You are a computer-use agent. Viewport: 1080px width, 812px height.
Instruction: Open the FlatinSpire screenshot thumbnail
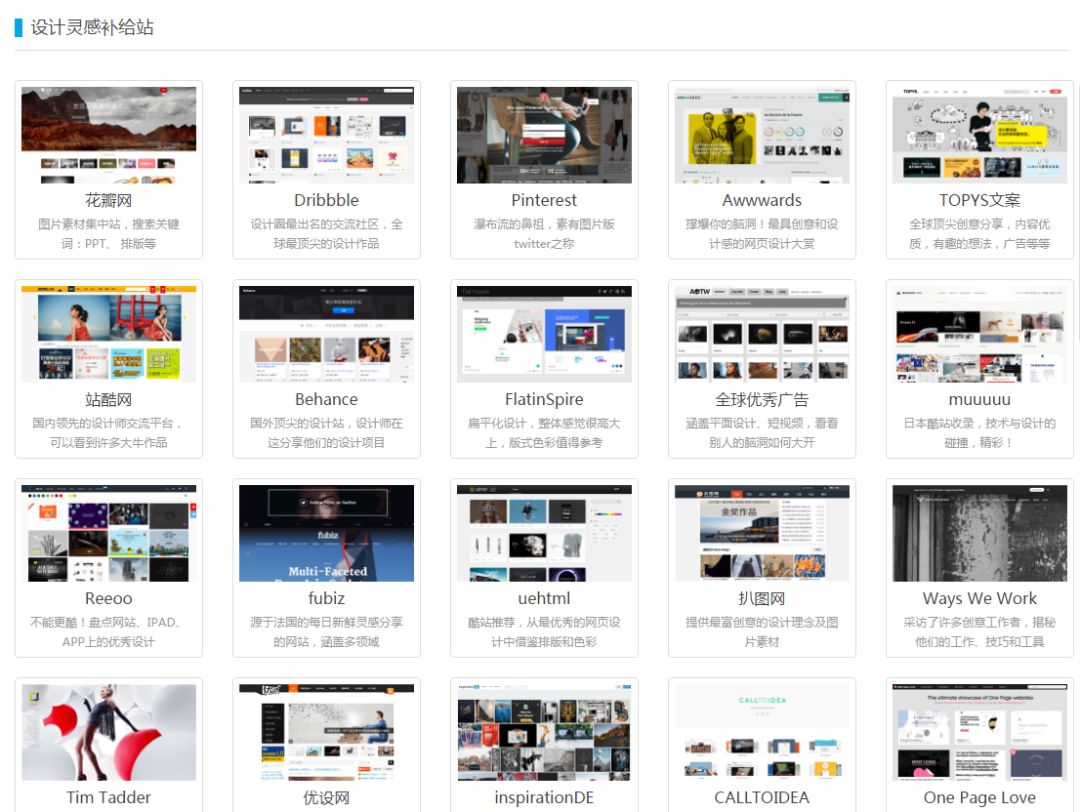tap(544, 334)
